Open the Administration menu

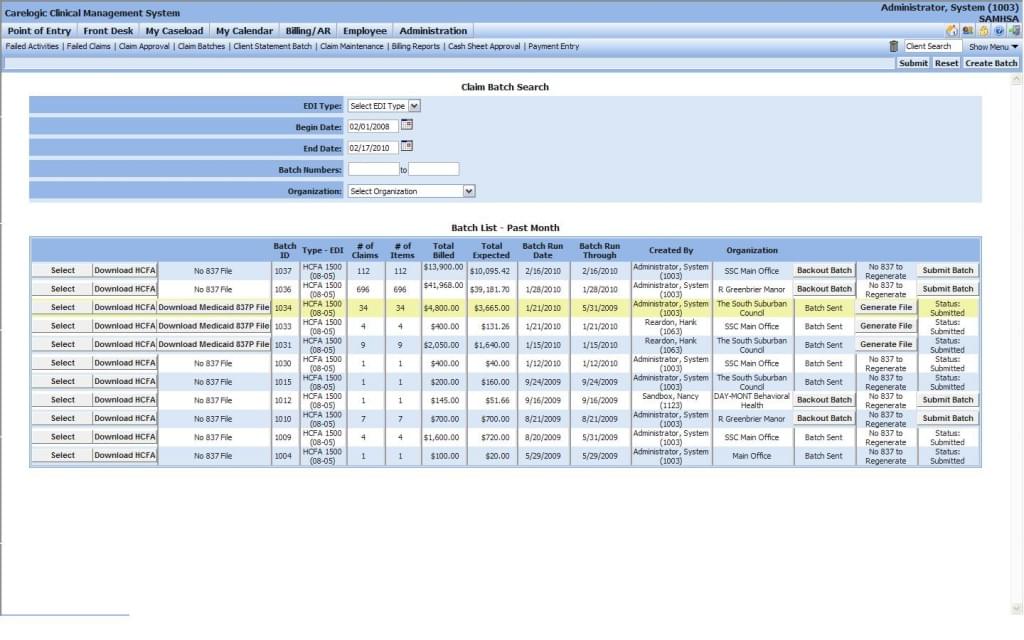(x=433, y=31)
